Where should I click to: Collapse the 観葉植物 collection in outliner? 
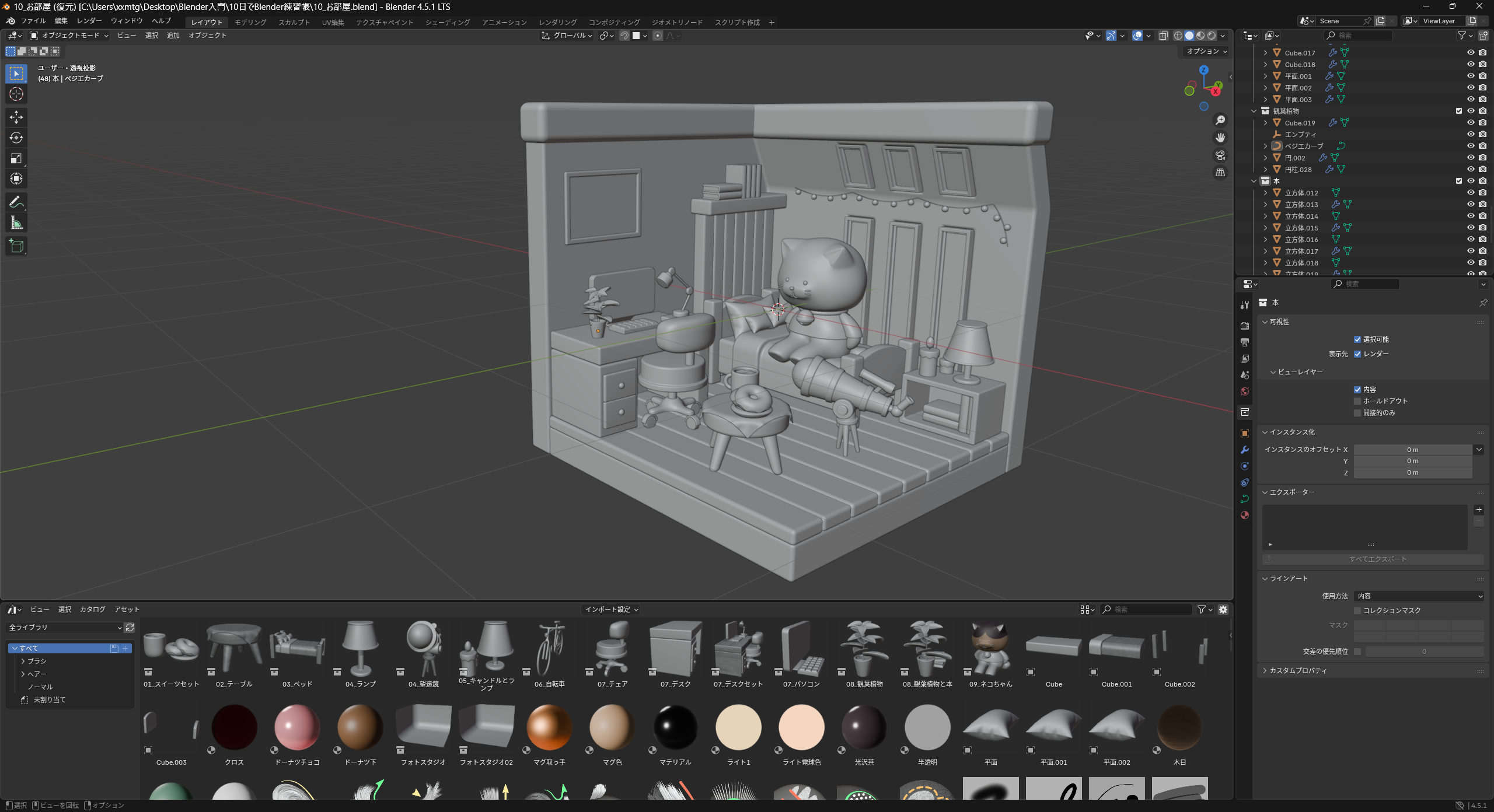pyautogui.click(x=1254, y=111)
